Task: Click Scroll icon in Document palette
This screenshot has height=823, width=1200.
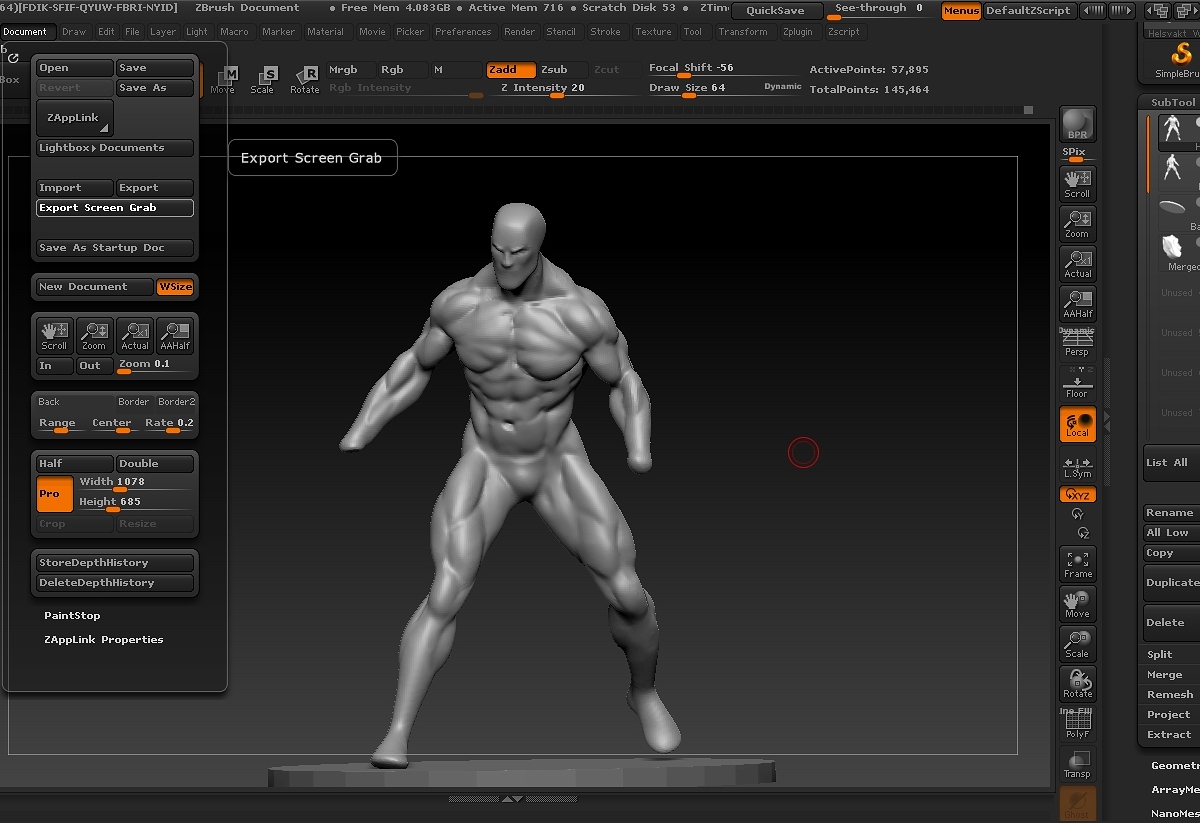Action: coord(54,335)
